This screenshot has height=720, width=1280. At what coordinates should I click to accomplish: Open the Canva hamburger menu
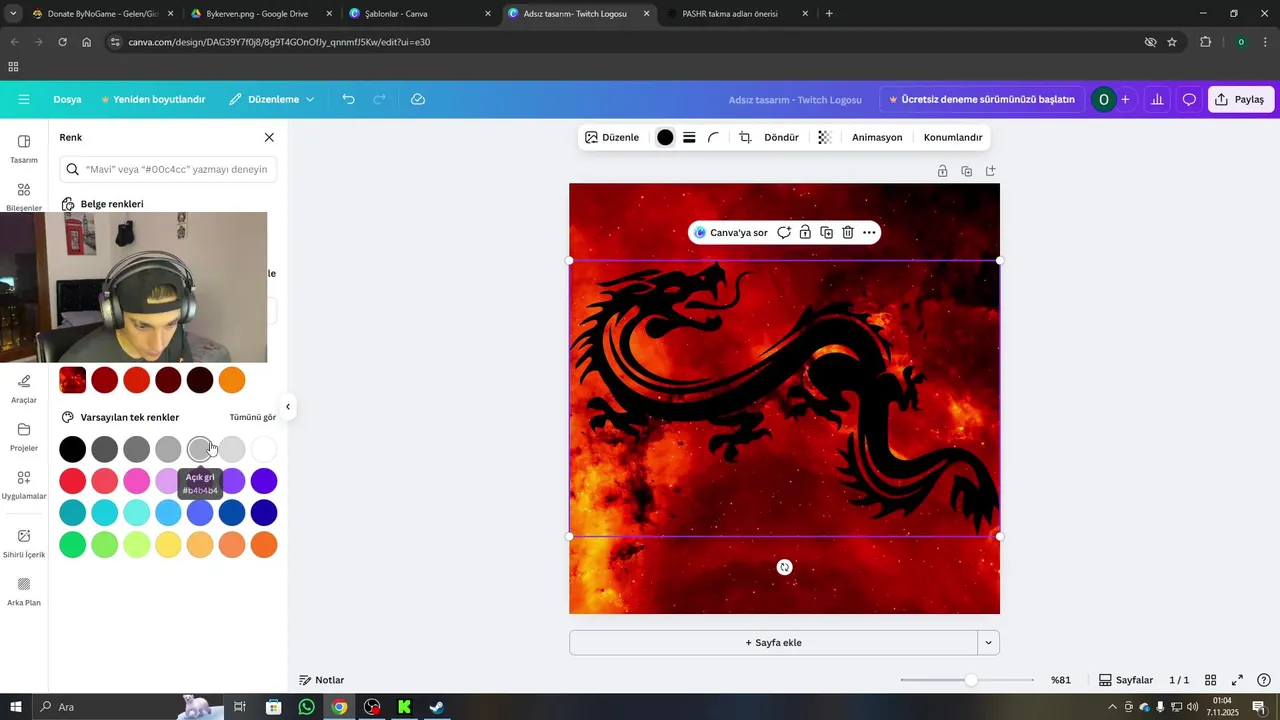pos(24,99)
